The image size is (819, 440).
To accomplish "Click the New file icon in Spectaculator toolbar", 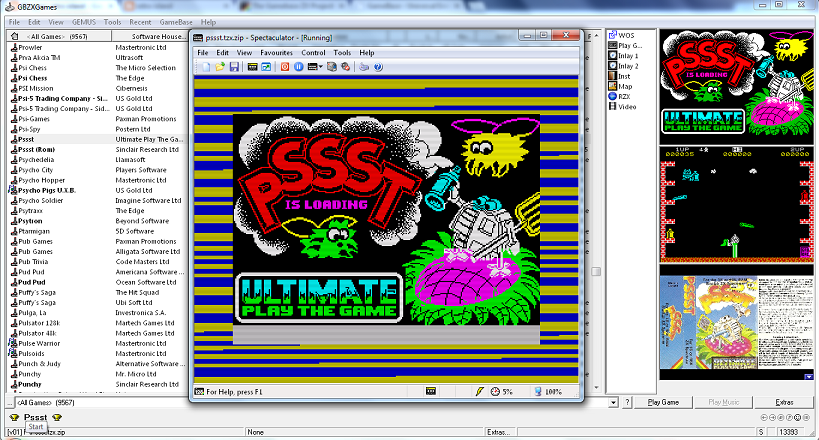I will coord(206,67).
